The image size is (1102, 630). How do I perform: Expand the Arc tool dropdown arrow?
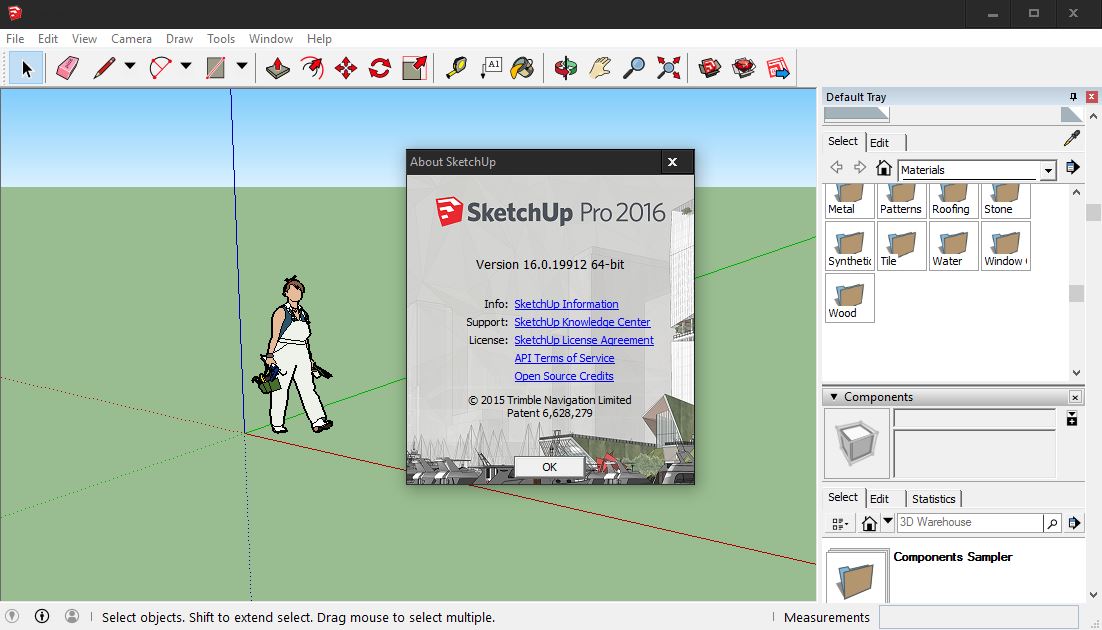coord(186,66)
